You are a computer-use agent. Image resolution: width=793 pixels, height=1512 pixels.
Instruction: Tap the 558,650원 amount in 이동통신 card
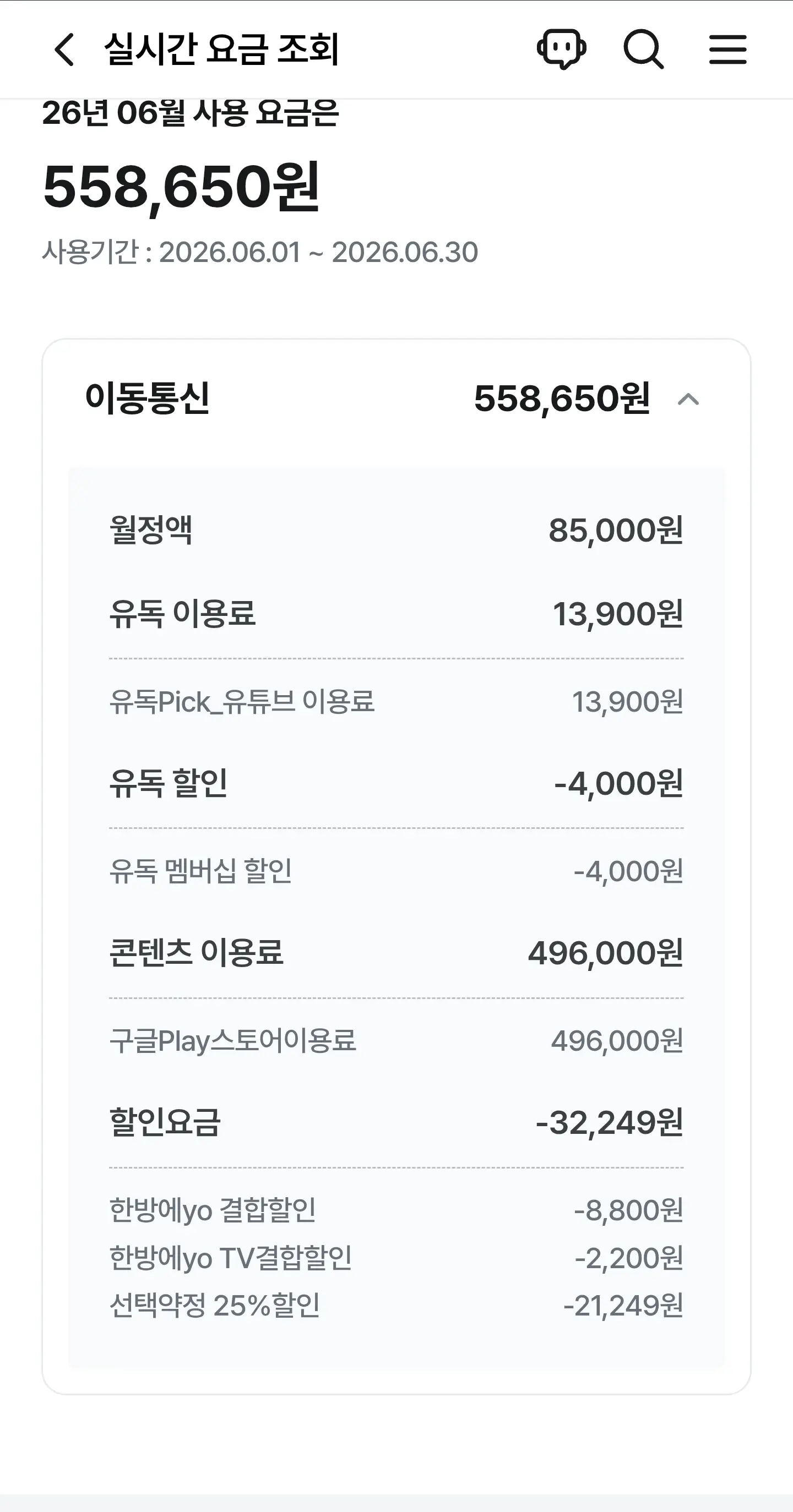coord(562,399)
